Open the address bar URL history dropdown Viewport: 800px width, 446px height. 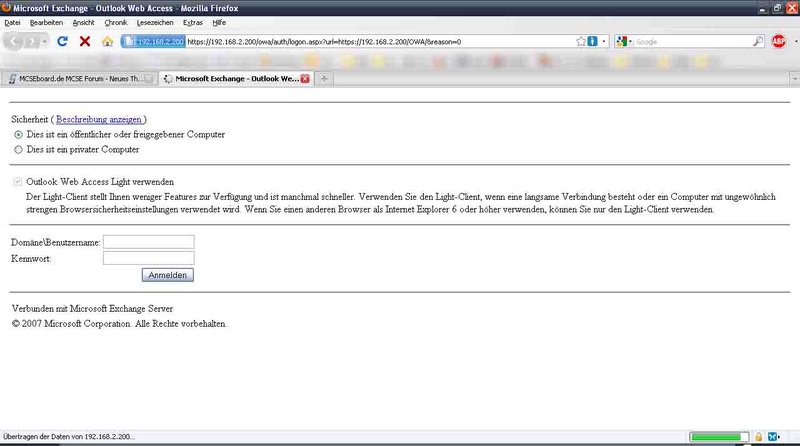point(604,41)
